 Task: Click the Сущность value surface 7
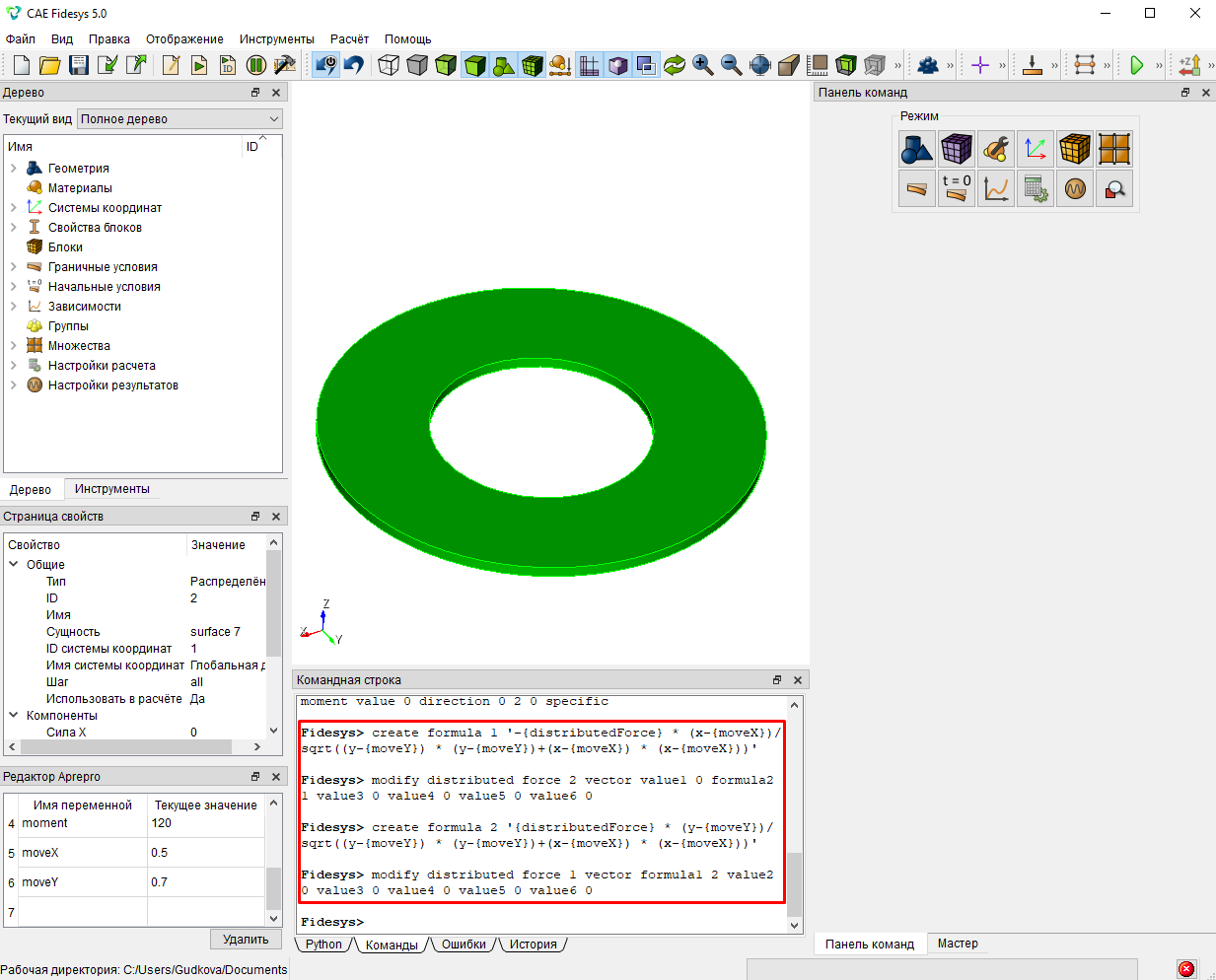tap(215, 632)
